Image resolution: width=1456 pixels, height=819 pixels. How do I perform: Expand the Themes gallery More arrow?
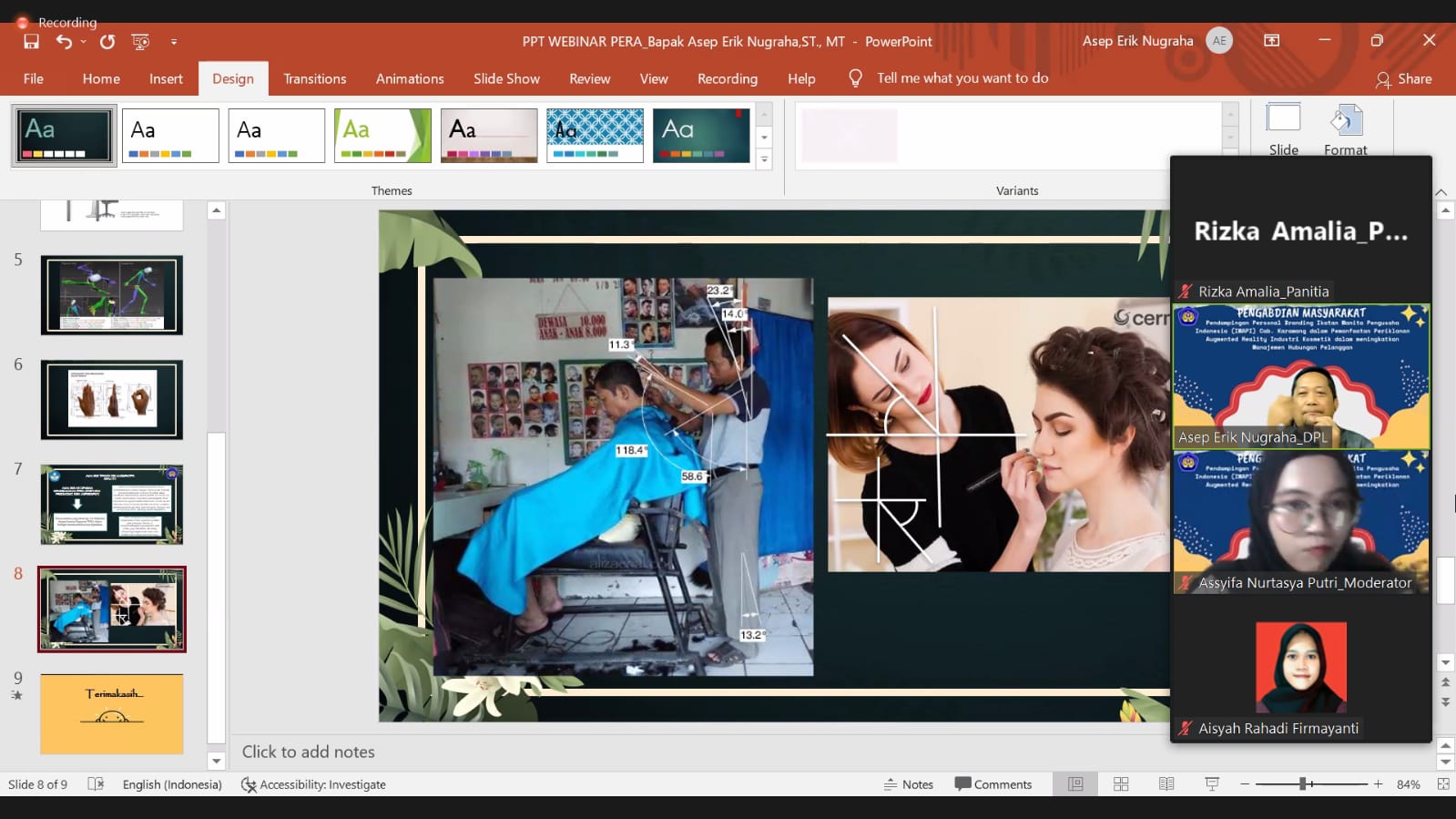(765, 159)
